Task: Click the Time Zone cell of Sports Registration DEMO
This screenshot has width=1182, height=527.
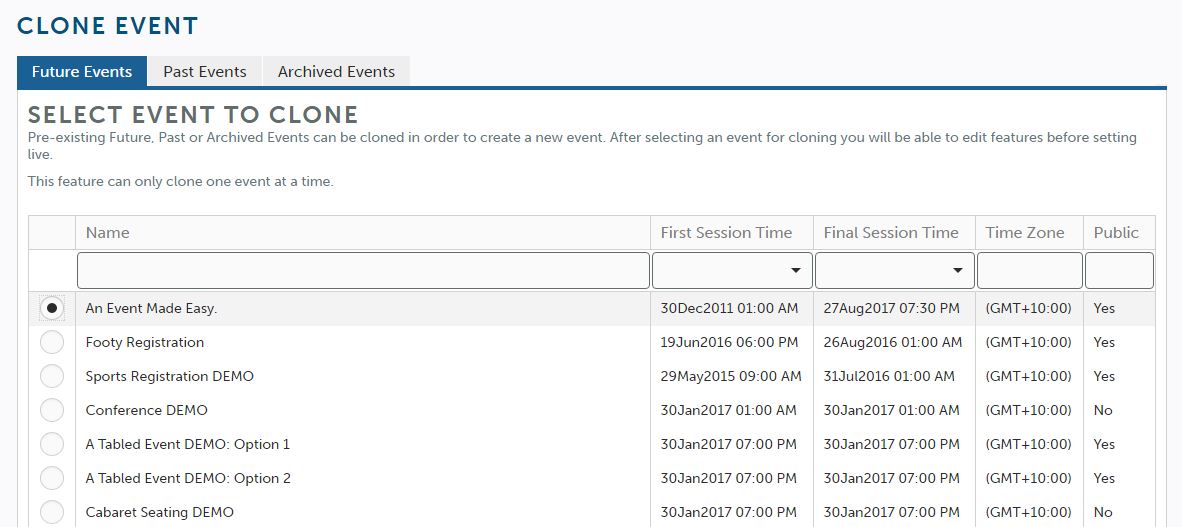Action: [1028, 376]
